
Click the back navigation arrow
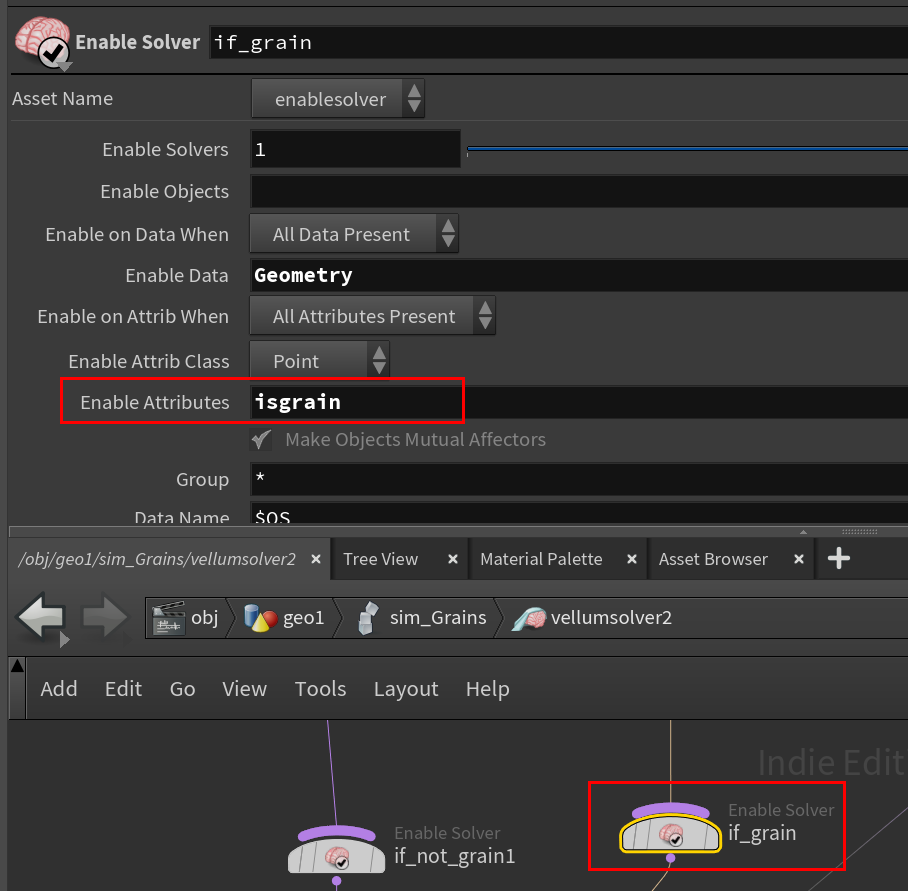(x=42, y=617)
